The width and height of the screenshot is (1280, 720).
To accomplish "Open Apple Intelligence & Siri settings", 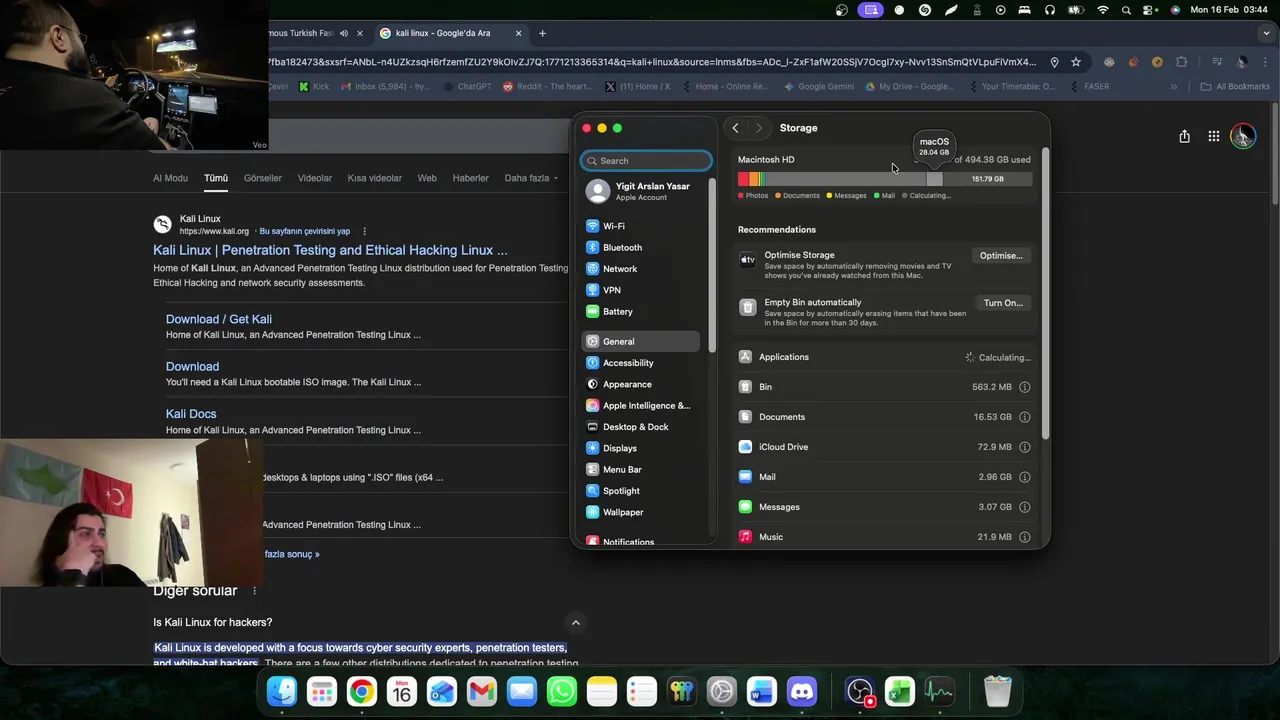I will pyautogui.click(x=640, y=405).
